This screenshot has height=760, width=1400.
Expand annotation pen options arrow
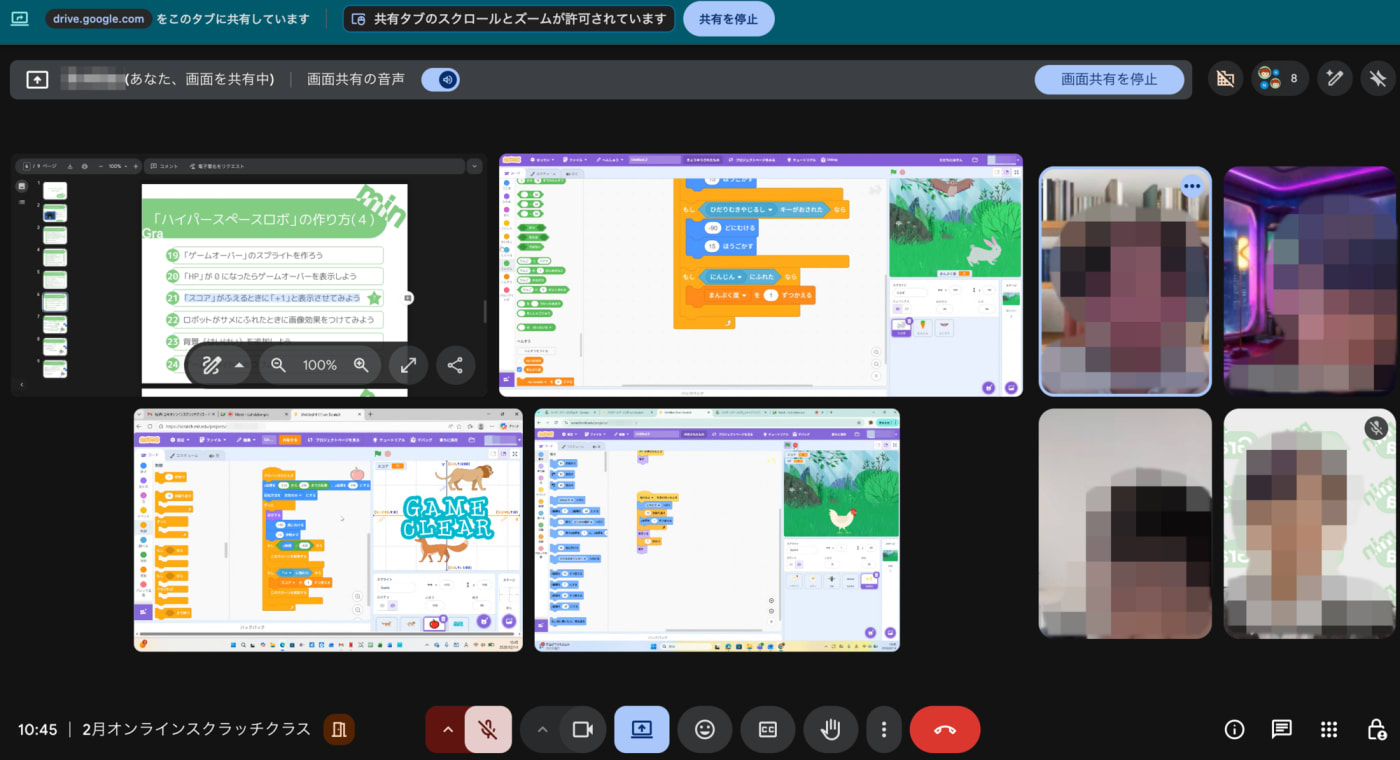(239, 365)
